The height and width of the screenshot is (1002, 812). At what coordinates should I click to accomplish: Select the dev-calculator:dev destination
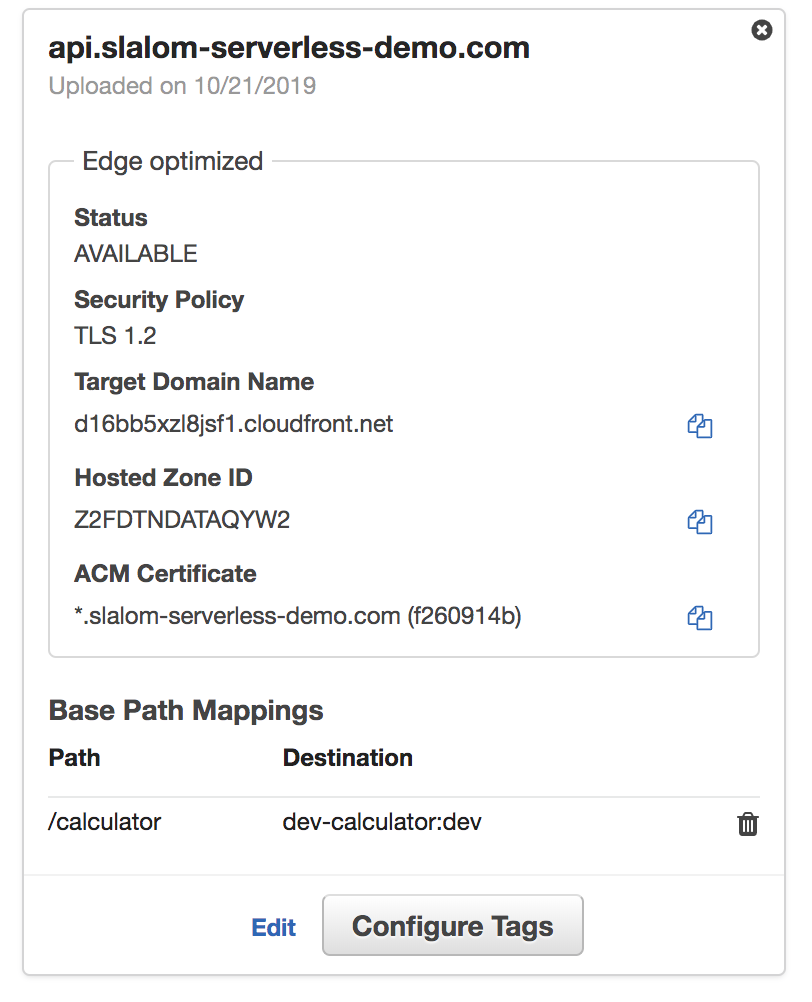[383, 822]
